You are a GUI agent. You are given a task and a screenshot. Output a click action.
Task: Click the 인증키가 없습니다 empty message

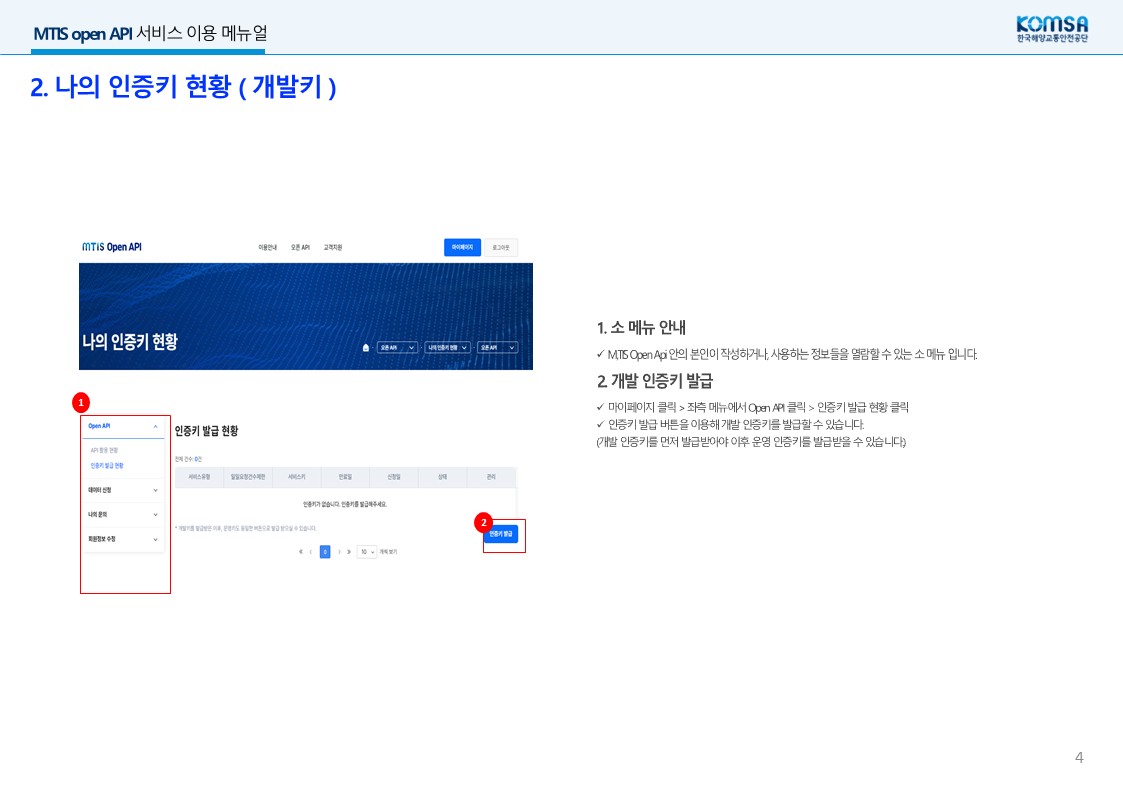(345, 505)
